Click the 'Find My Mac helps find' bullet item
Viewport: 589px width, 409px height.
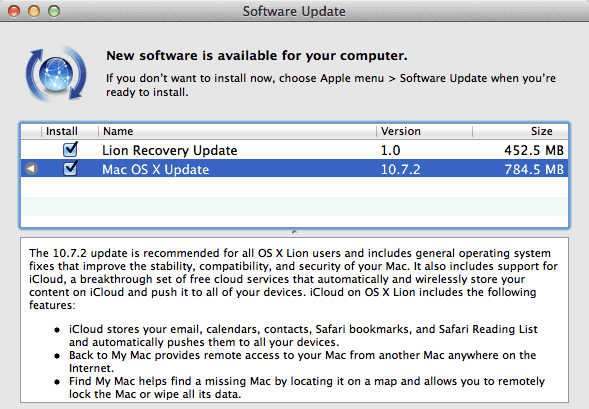[x=307, y=388]
